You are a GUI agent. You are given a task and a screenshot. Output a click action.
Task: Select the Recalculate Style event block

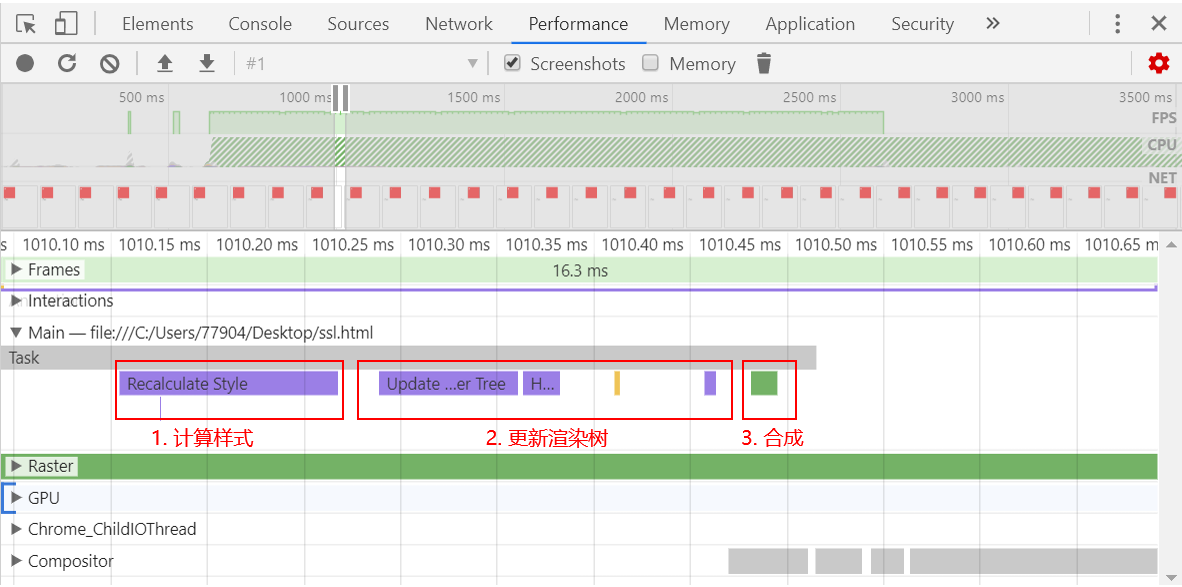click(x=228, y=384)
